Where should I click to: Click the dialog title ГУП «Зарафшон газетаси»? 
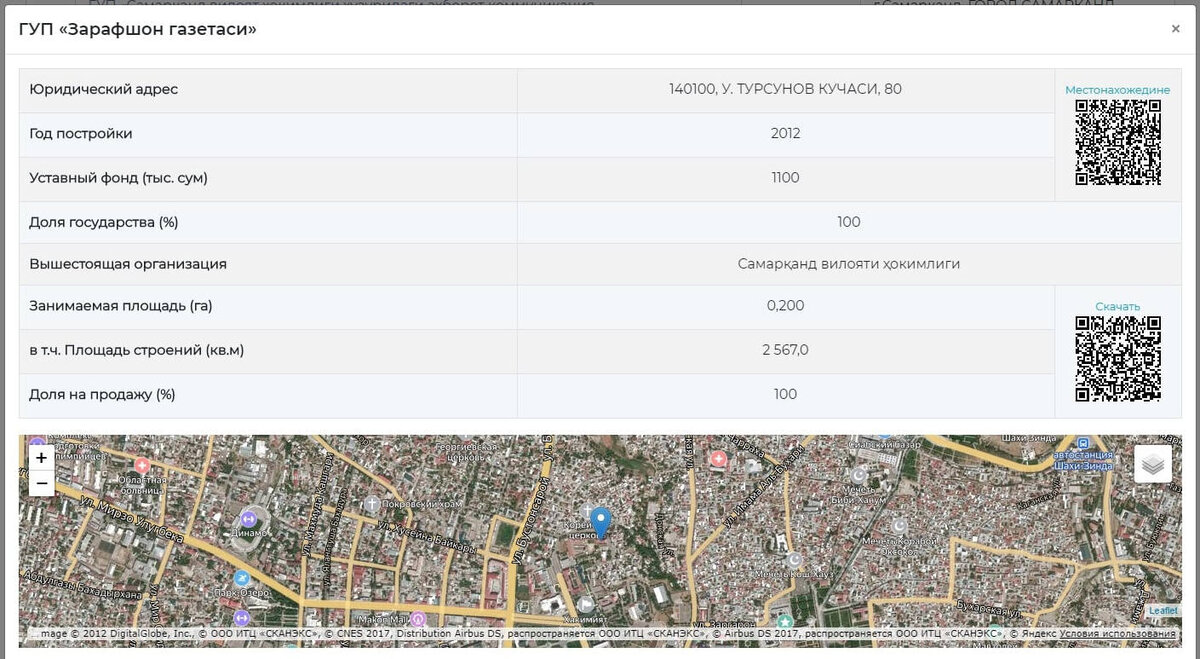(138, 30)
